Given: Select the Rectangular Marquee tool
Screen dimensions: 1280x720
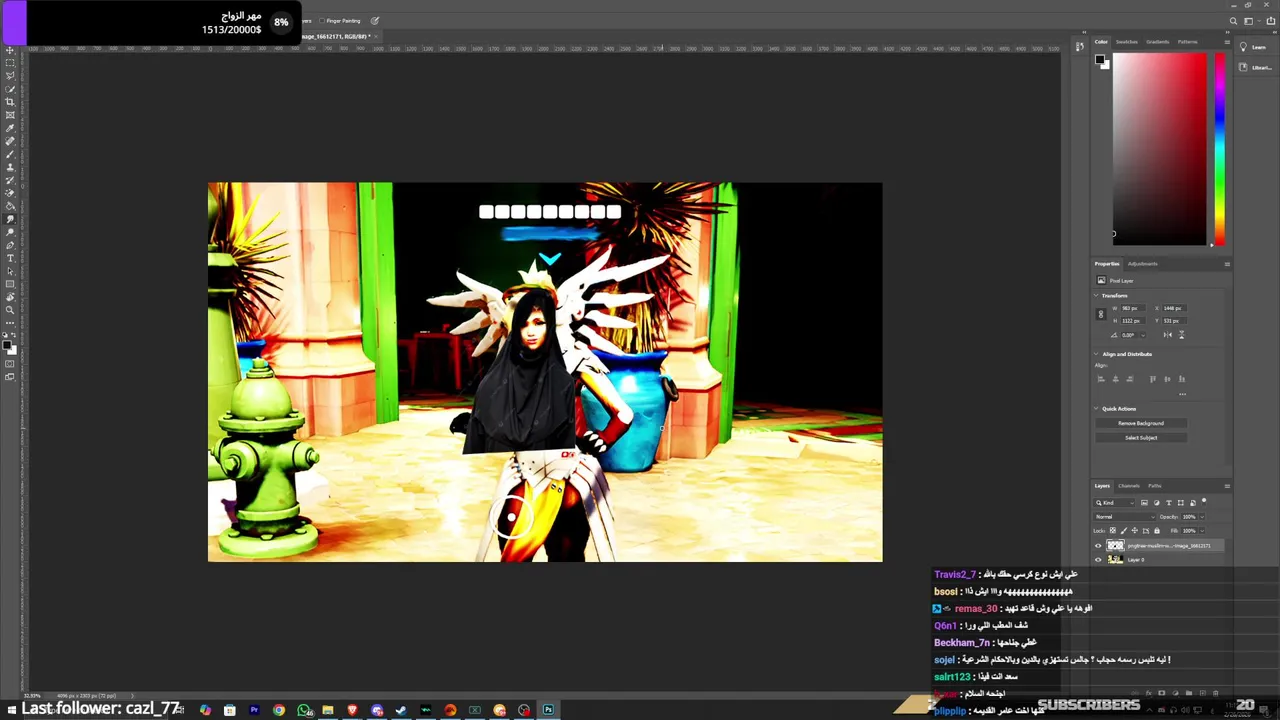Looking at the screenshot, I should click(x=9, y=63).
